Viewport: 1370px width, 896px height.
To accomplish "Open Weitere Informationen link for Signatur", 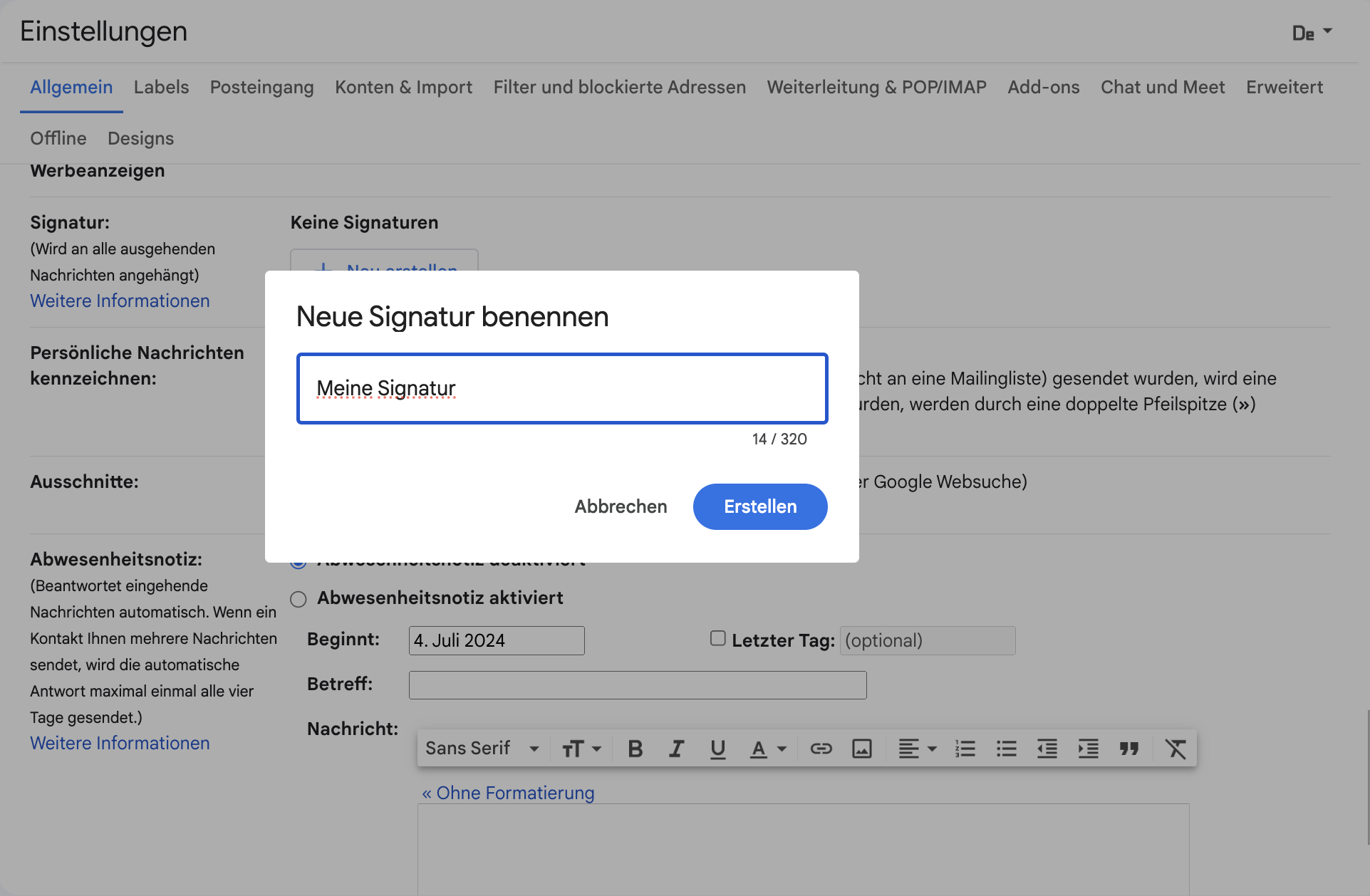I will (120, 300).
